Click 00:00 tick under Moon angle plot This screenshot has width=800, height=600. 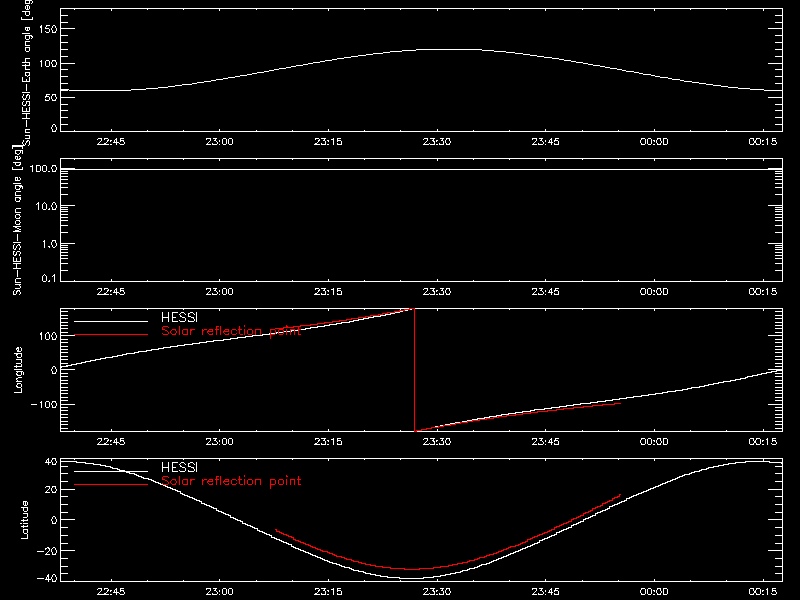coord(654,292)
